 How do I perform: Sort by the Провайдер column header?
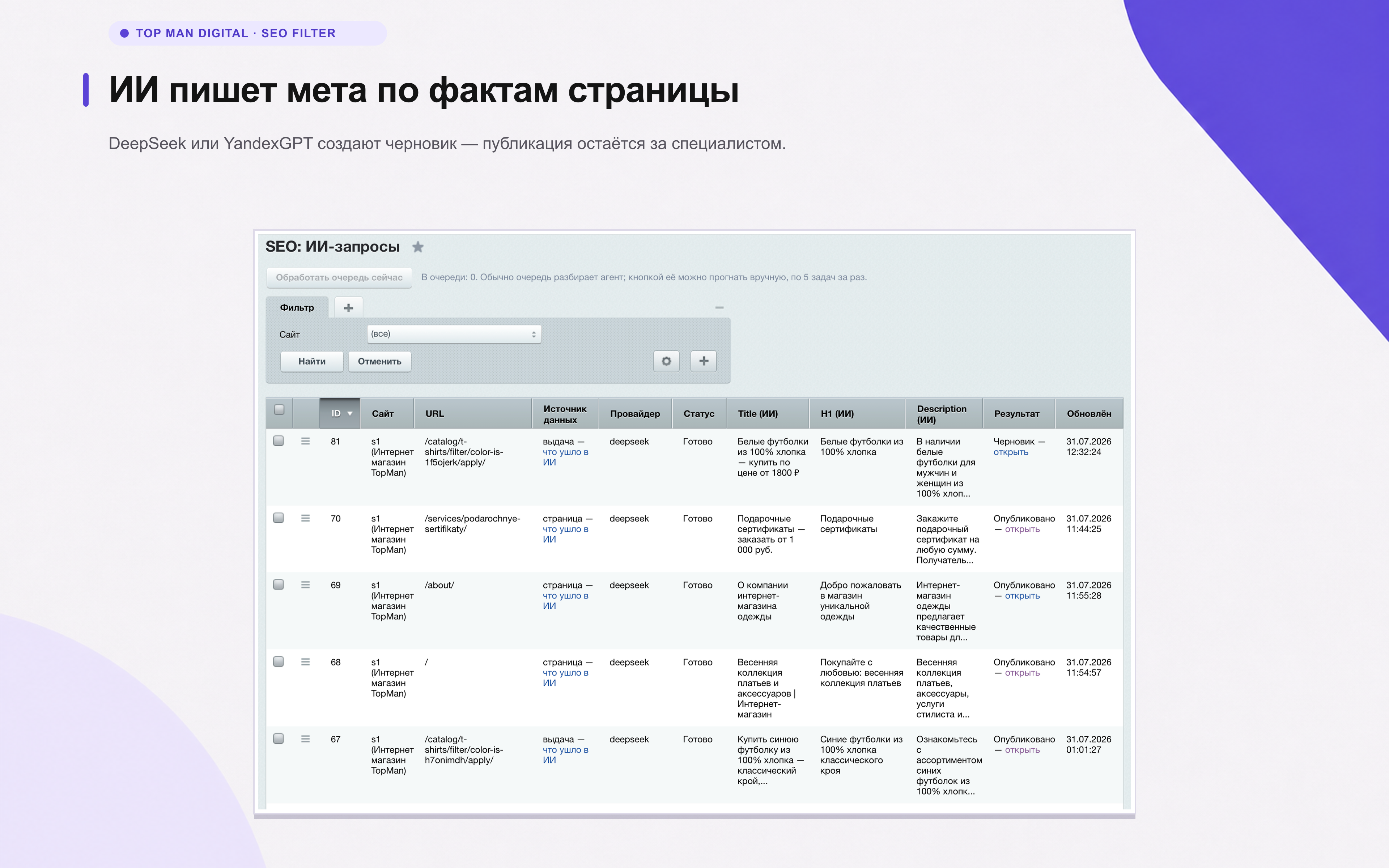pos(636,413)
